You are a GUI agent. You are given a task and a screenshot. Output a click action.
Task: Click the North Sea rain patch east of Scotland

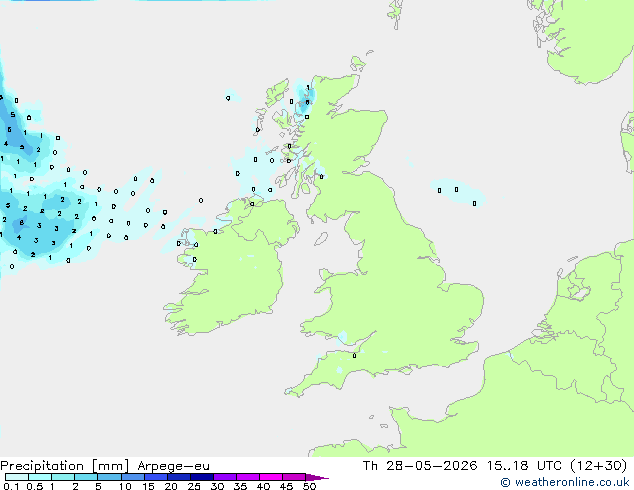(x=457, y=192)
